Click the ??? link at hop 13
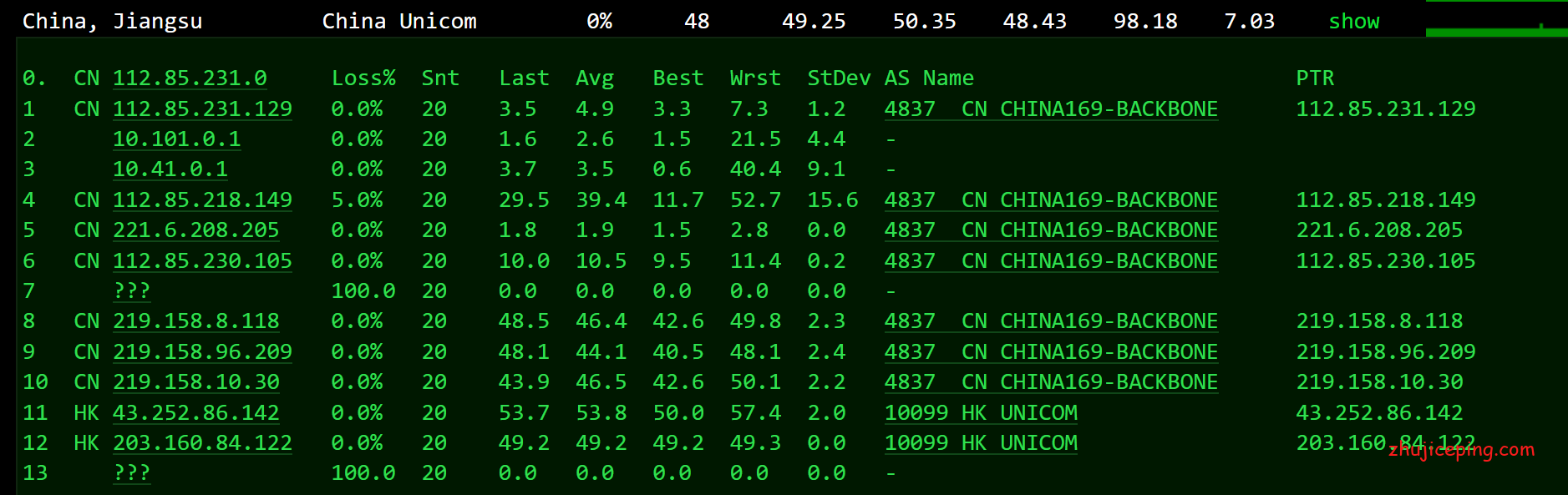Screen dimensions: 1568x495 tap(132, 472)
